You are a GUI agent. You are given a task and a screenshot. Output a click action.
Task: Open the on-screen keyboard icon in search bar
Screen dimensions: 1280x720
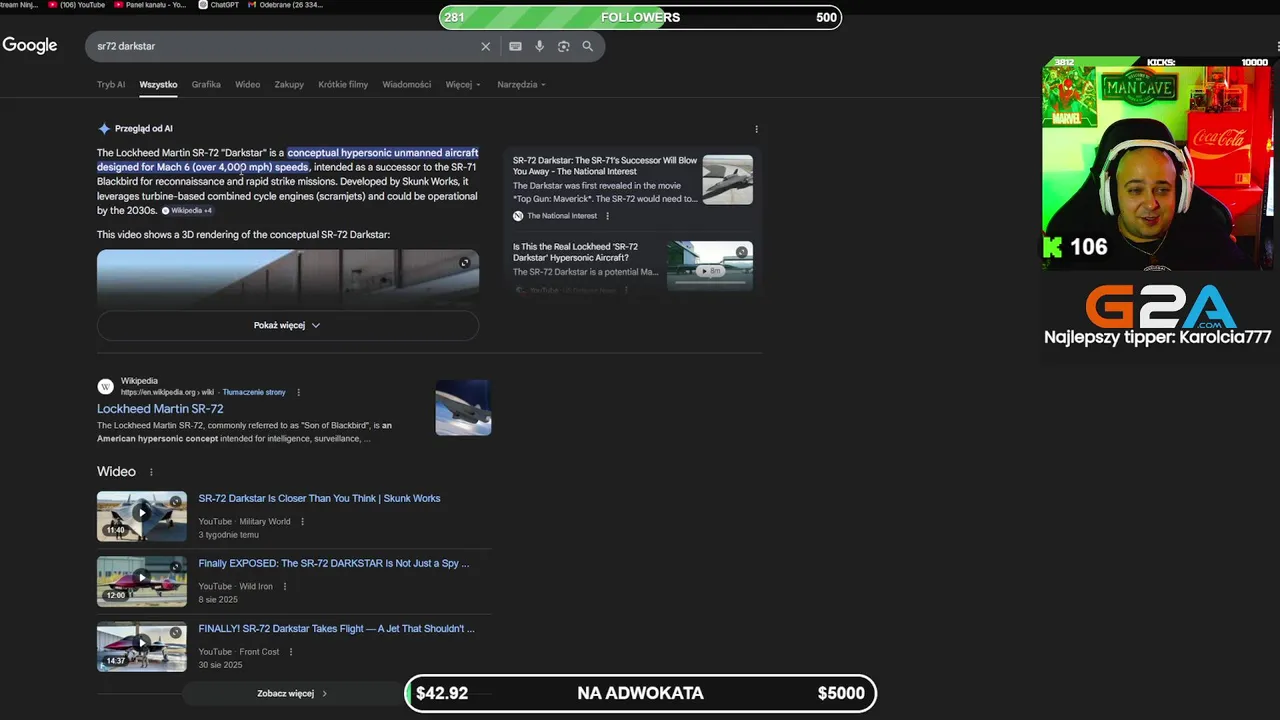(x=515, y=46)
